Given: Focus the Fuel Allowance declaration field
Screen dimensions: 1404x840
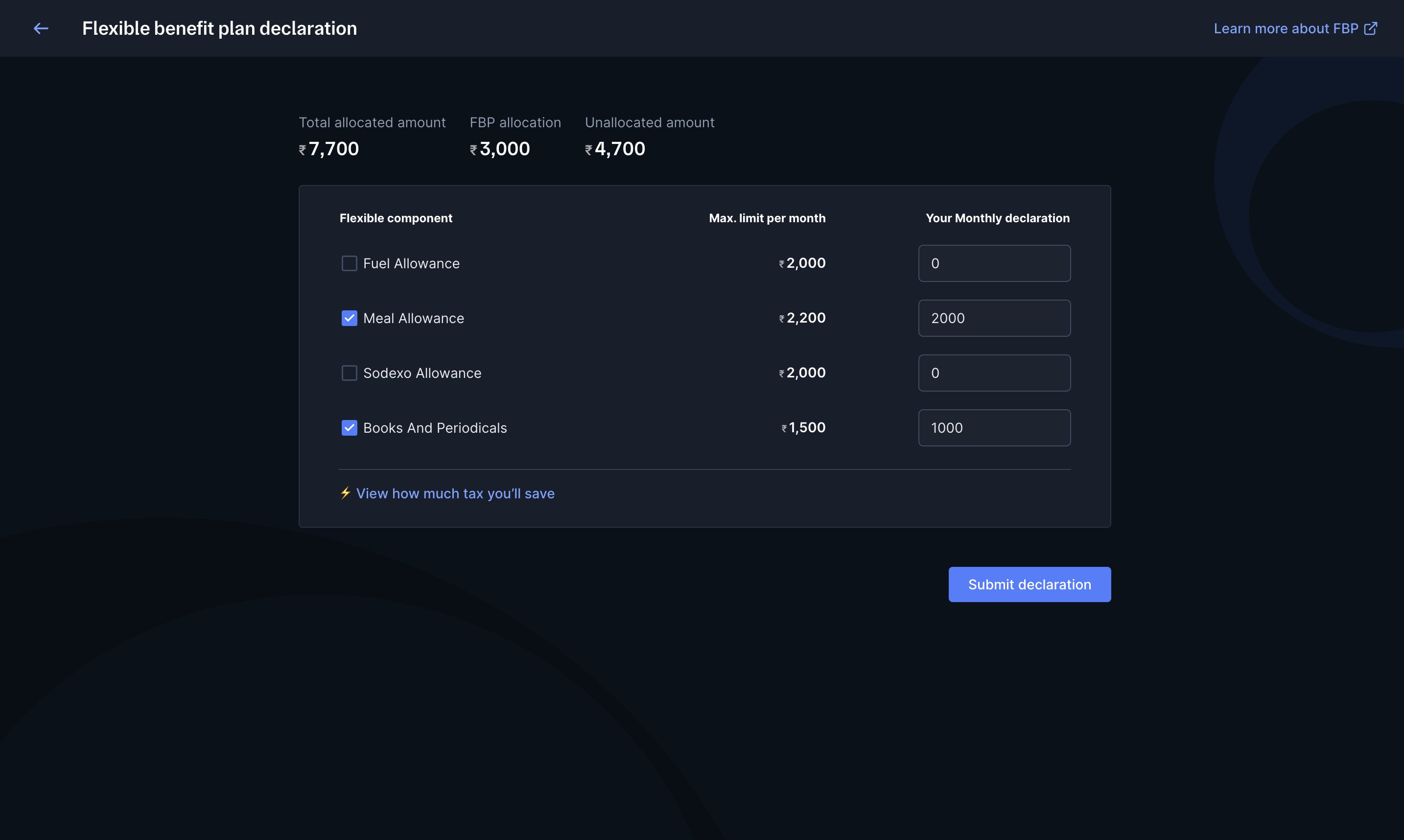Looking at the screenshot, I should (x=994, y=263).
